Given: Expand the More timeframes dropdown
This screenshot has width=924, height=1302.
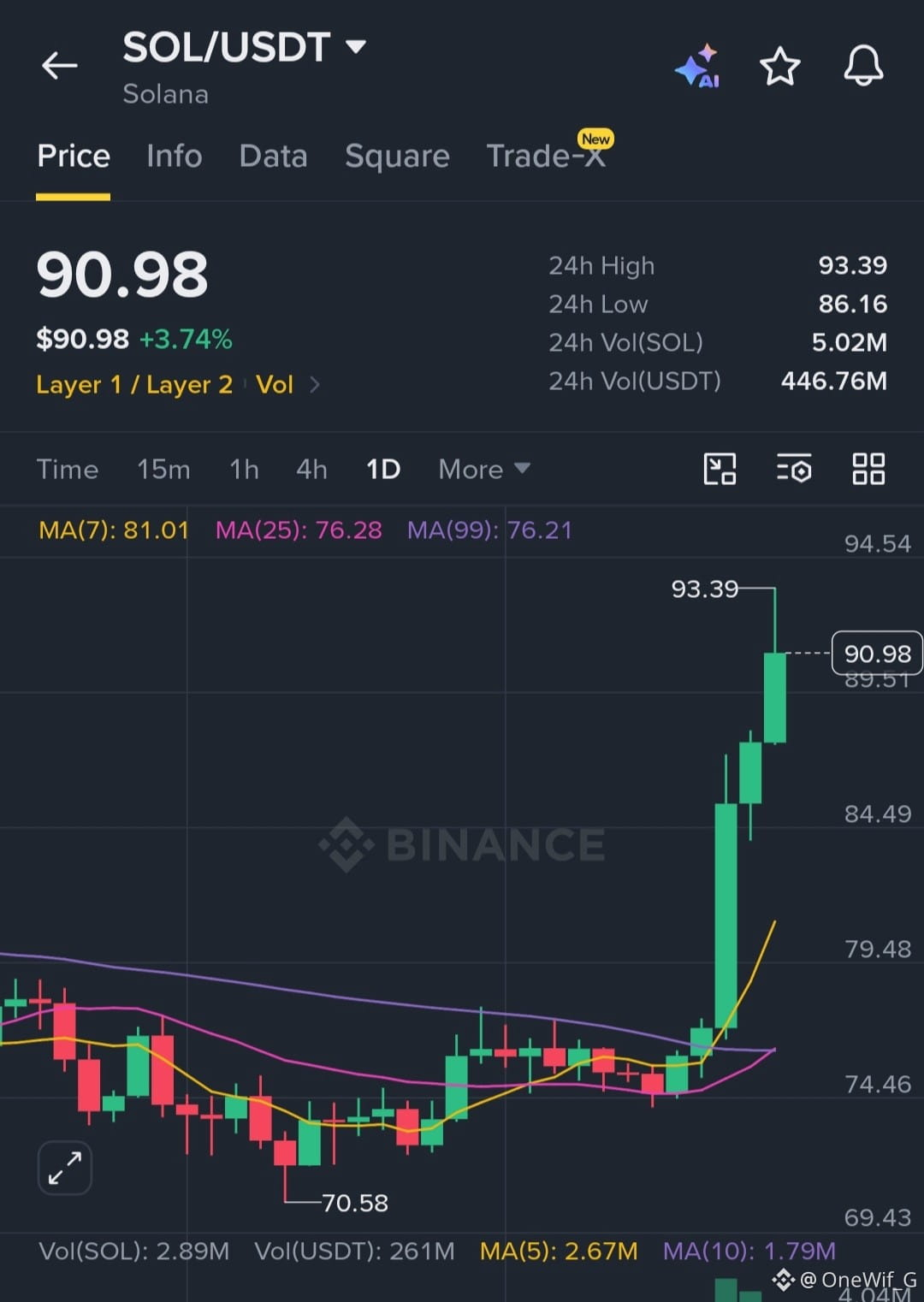Looking at the screenshot, I should tap(484, 469).
